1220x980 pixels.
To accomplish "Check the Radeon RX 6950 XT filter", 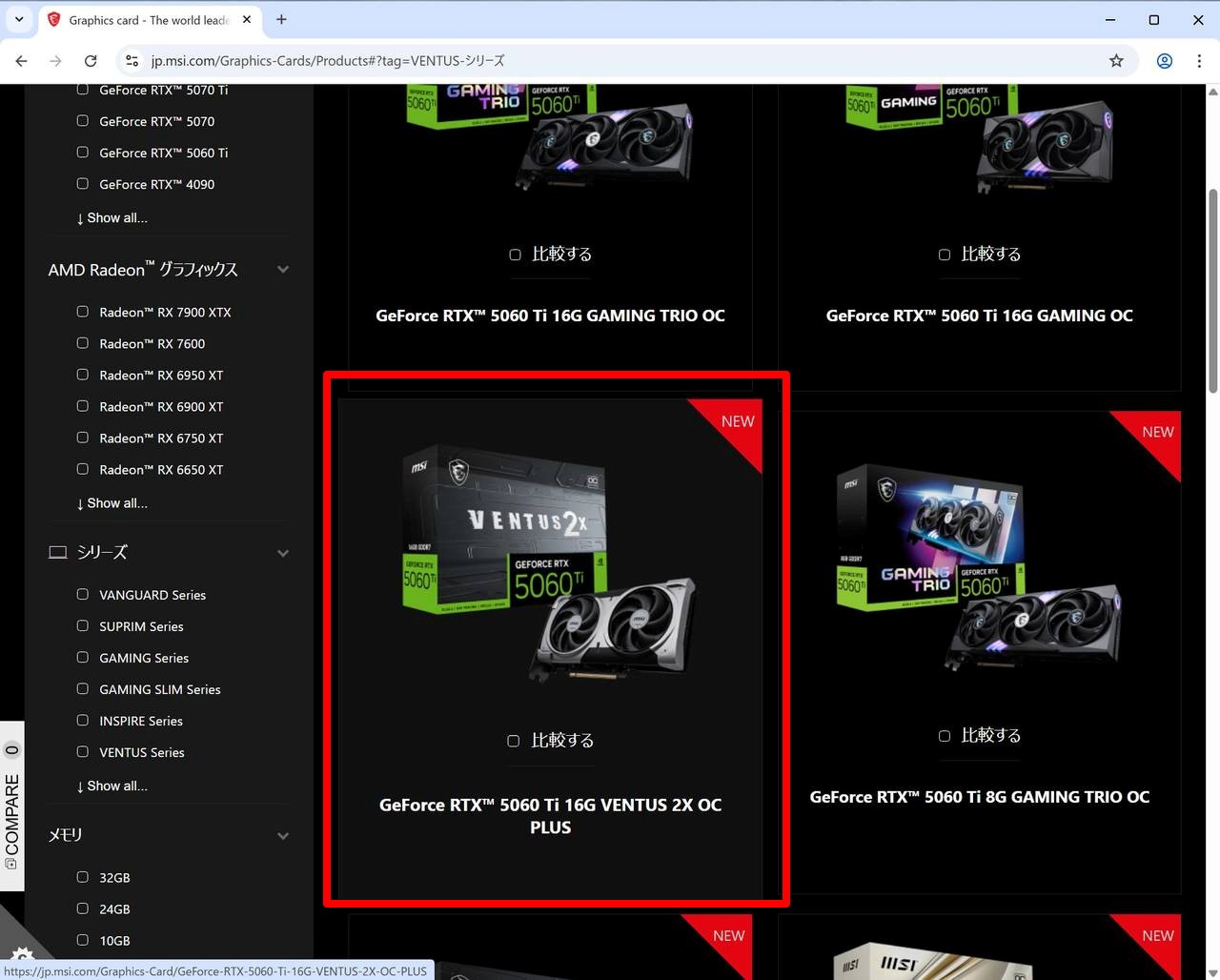I will pyautogui.click(x=83, y=375).
